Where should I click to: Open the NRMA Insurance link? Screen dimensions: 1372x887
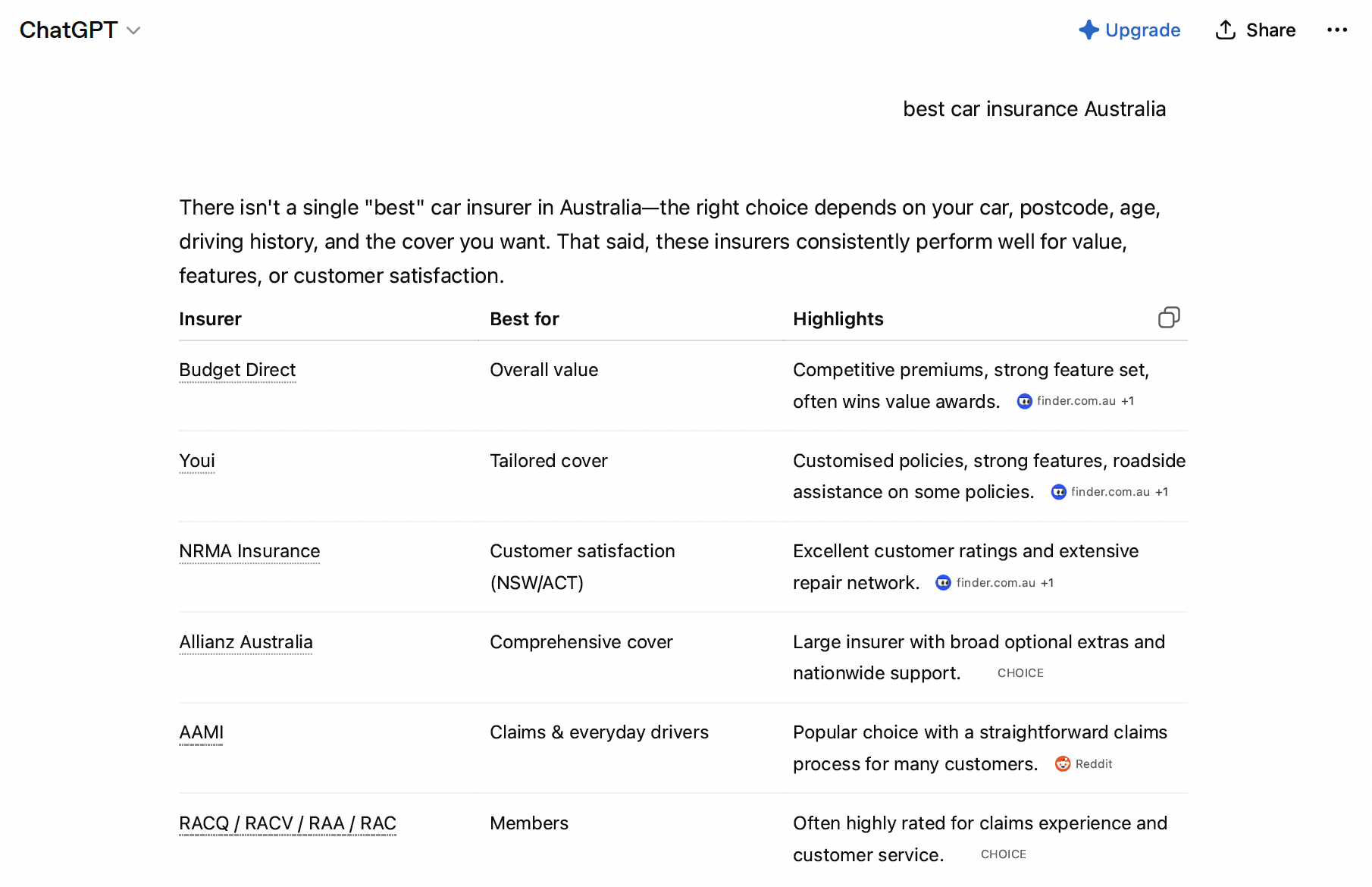tap(249, 551)
